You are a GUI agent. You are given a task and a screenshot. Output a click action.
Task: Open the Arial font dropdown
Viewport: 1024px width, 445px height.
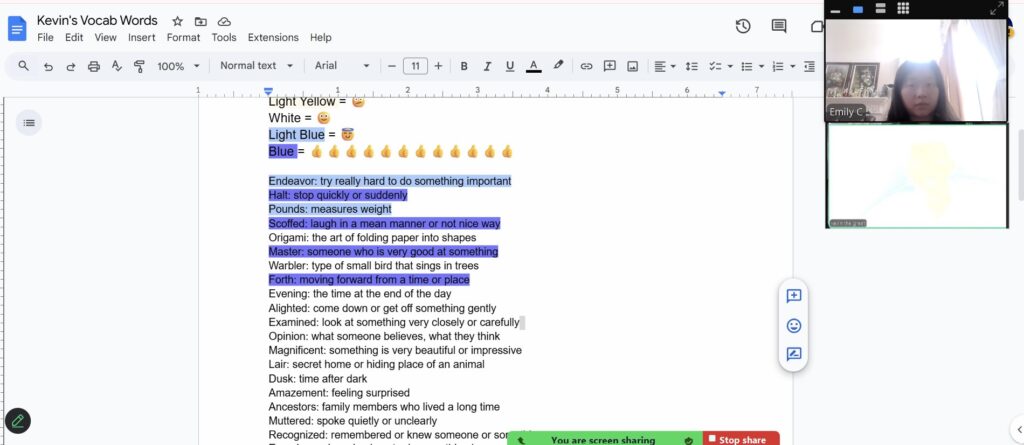coord(342,66)
